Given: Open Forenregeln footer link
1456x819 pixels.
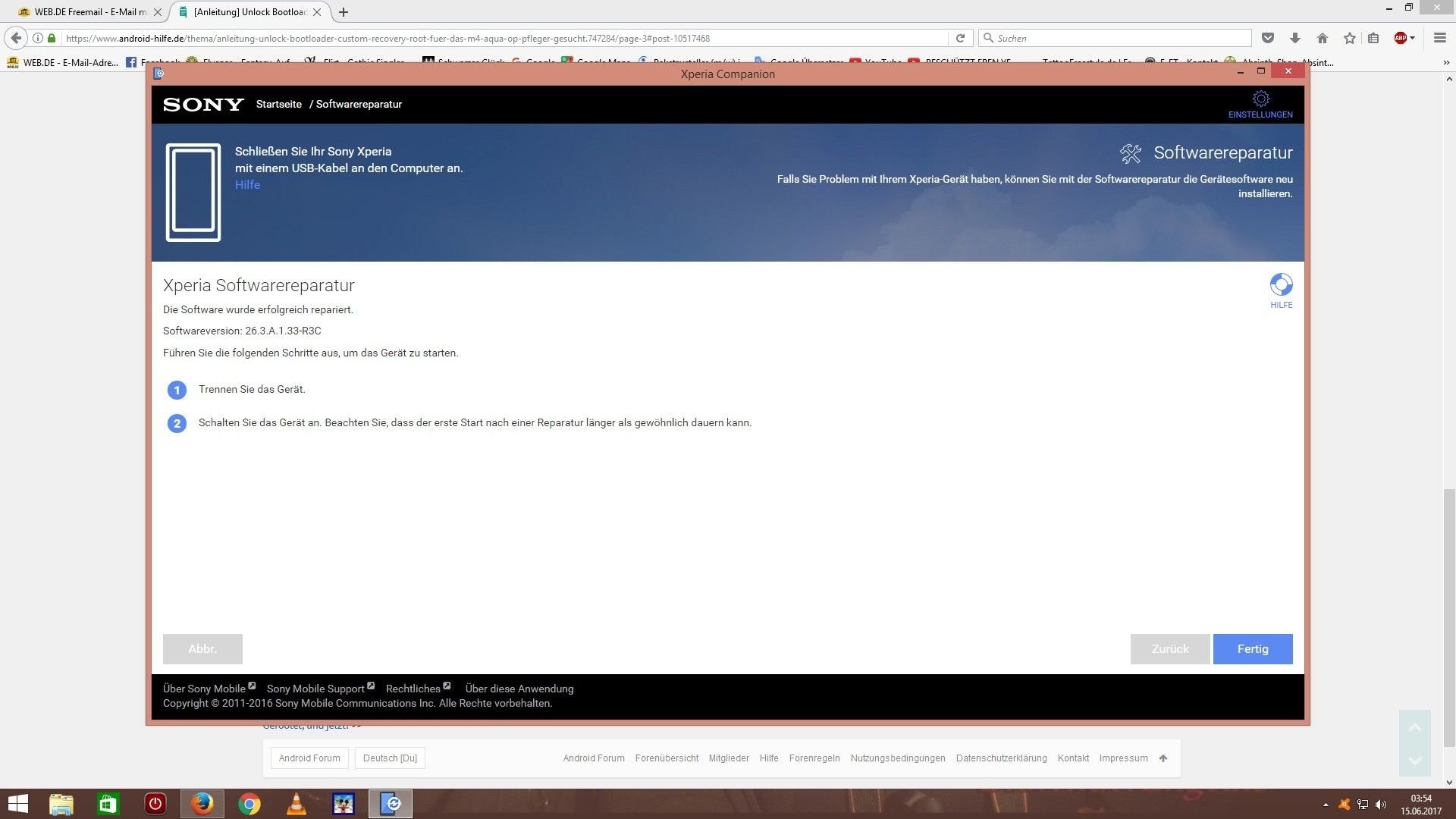Looking at the screenshot, I should [x=814, y=758].
